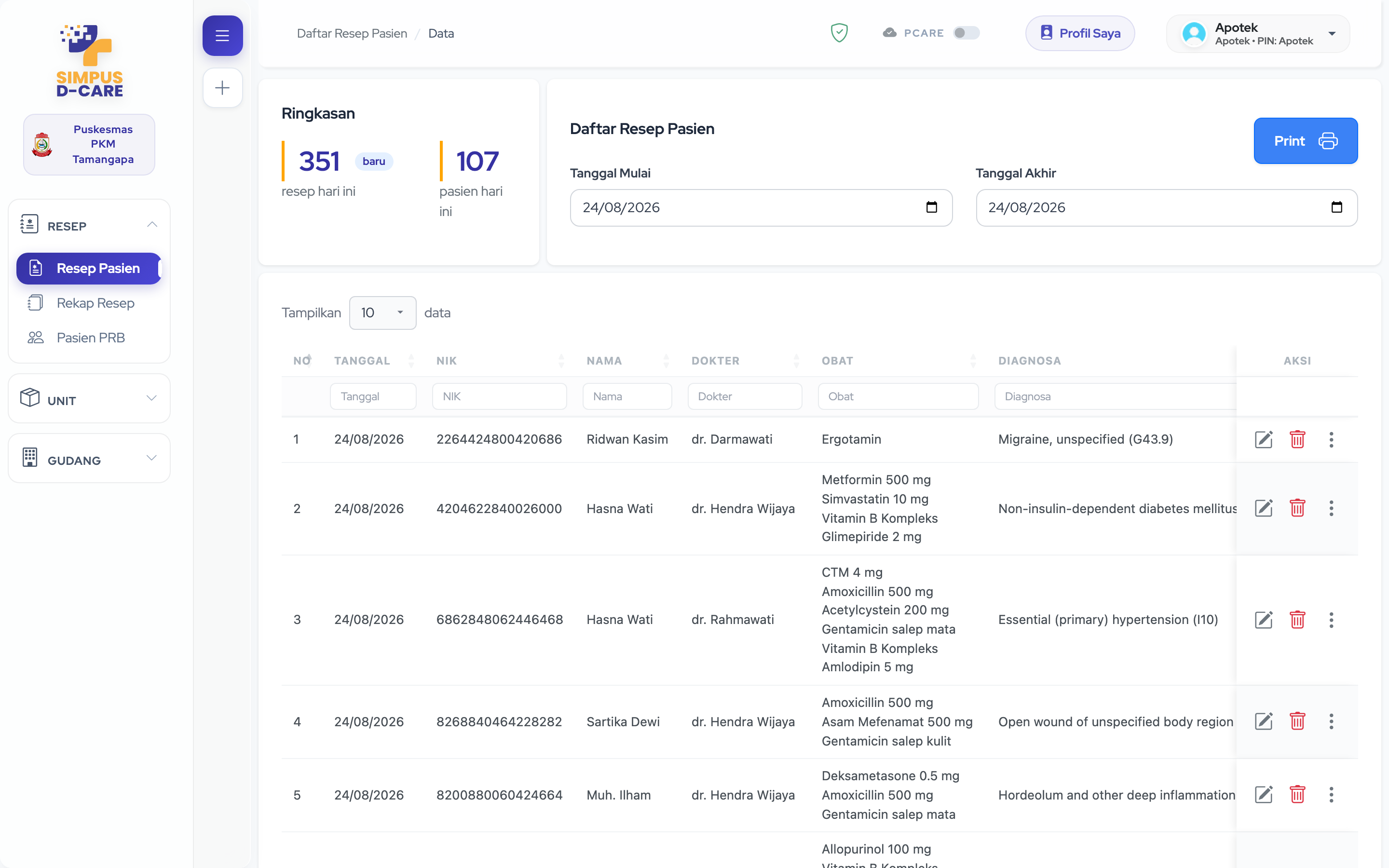The width and height of the screenshot is (1389, 868).
Task: Open more options for Sartika Dewi row
Action: pyautogui.click(x=1331, y=721)
